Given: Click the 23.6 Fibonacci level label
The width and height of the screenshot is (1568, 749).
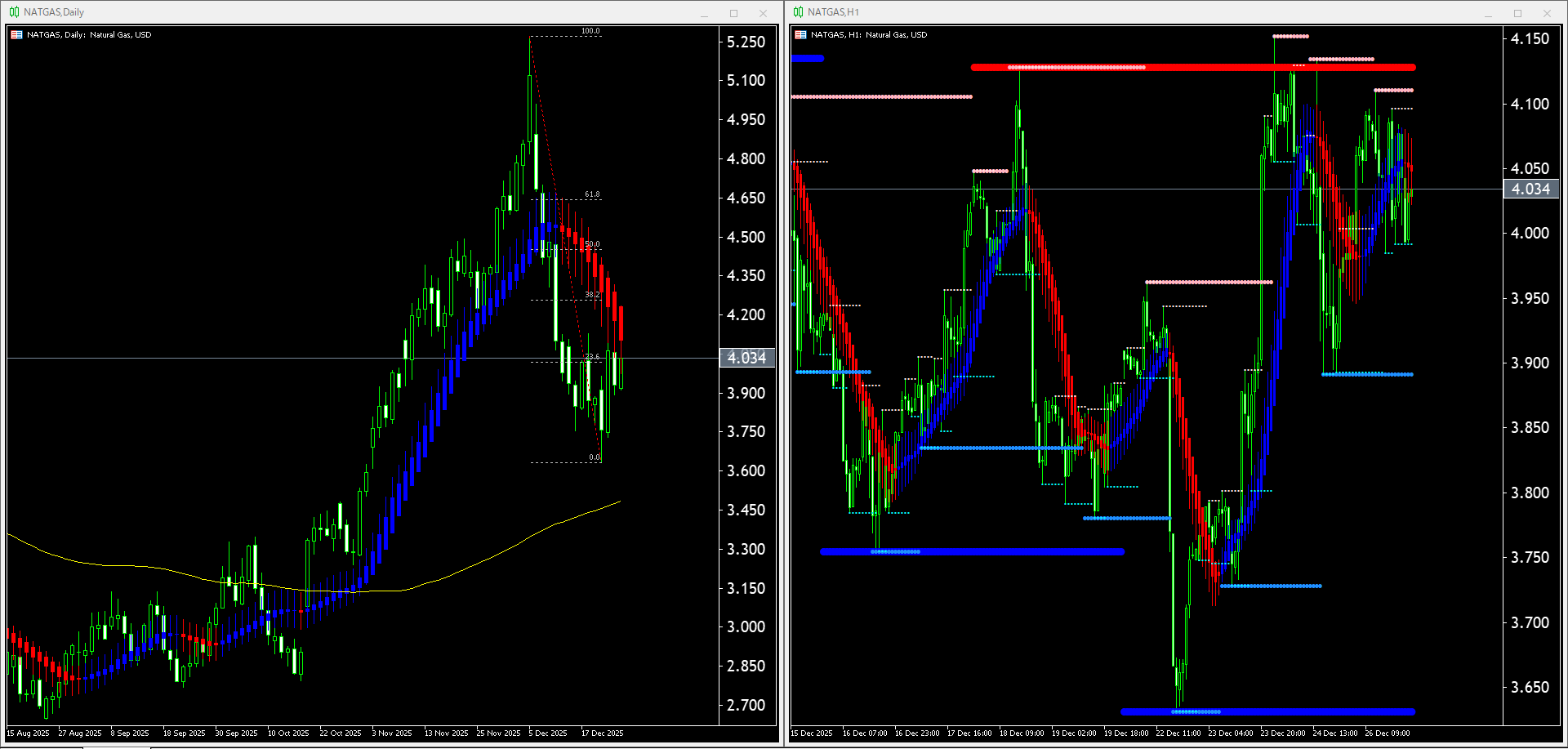Looking at the screenshot, I should click(x=592, y=357).
